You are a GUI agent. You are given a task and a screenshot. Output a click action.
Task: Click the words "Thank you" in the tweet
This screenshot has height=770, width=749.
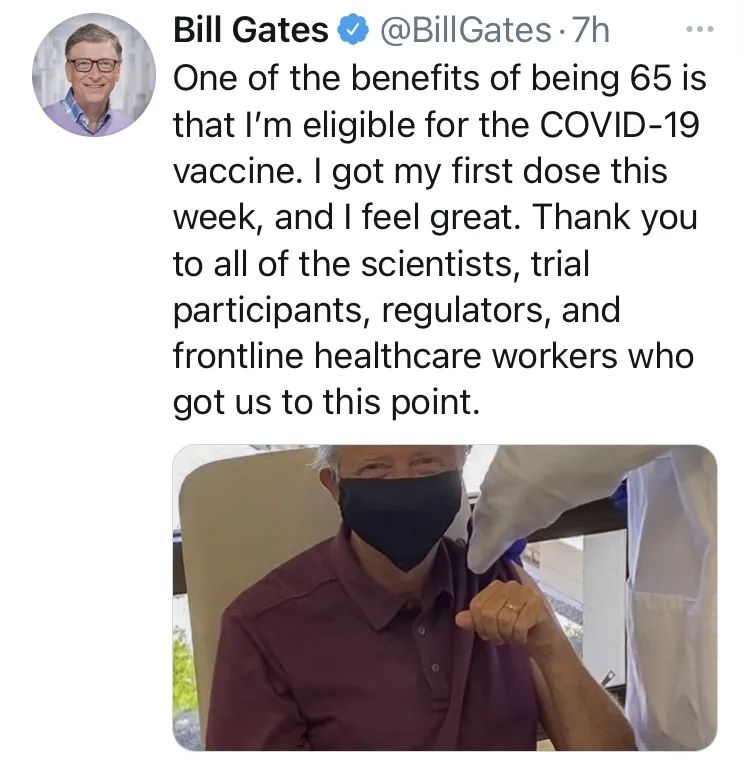(x=614, y=217)
